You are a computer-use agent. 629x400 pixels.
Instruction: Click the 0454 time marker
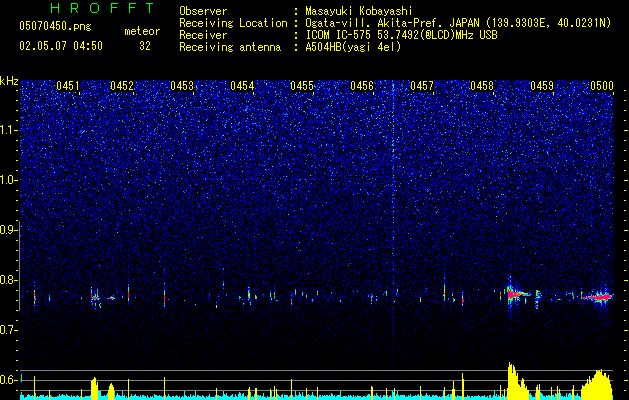point(242,86)
